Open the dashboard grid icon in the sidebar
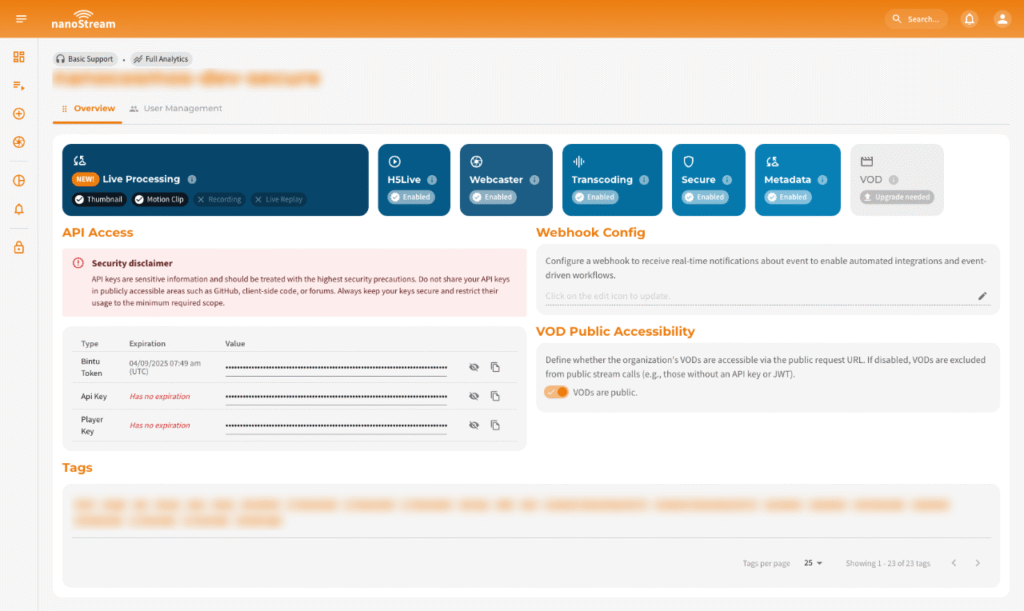 pyautogui.click(x=18, y=57)
